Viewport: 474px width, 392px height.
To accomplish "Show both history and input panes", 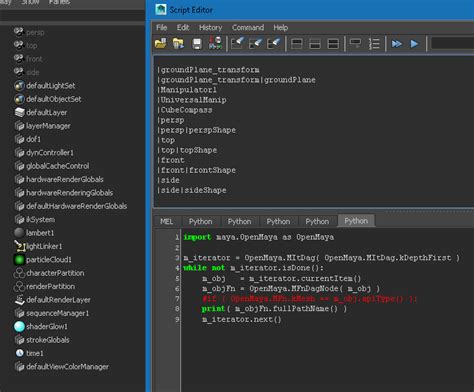I will 333,44.
